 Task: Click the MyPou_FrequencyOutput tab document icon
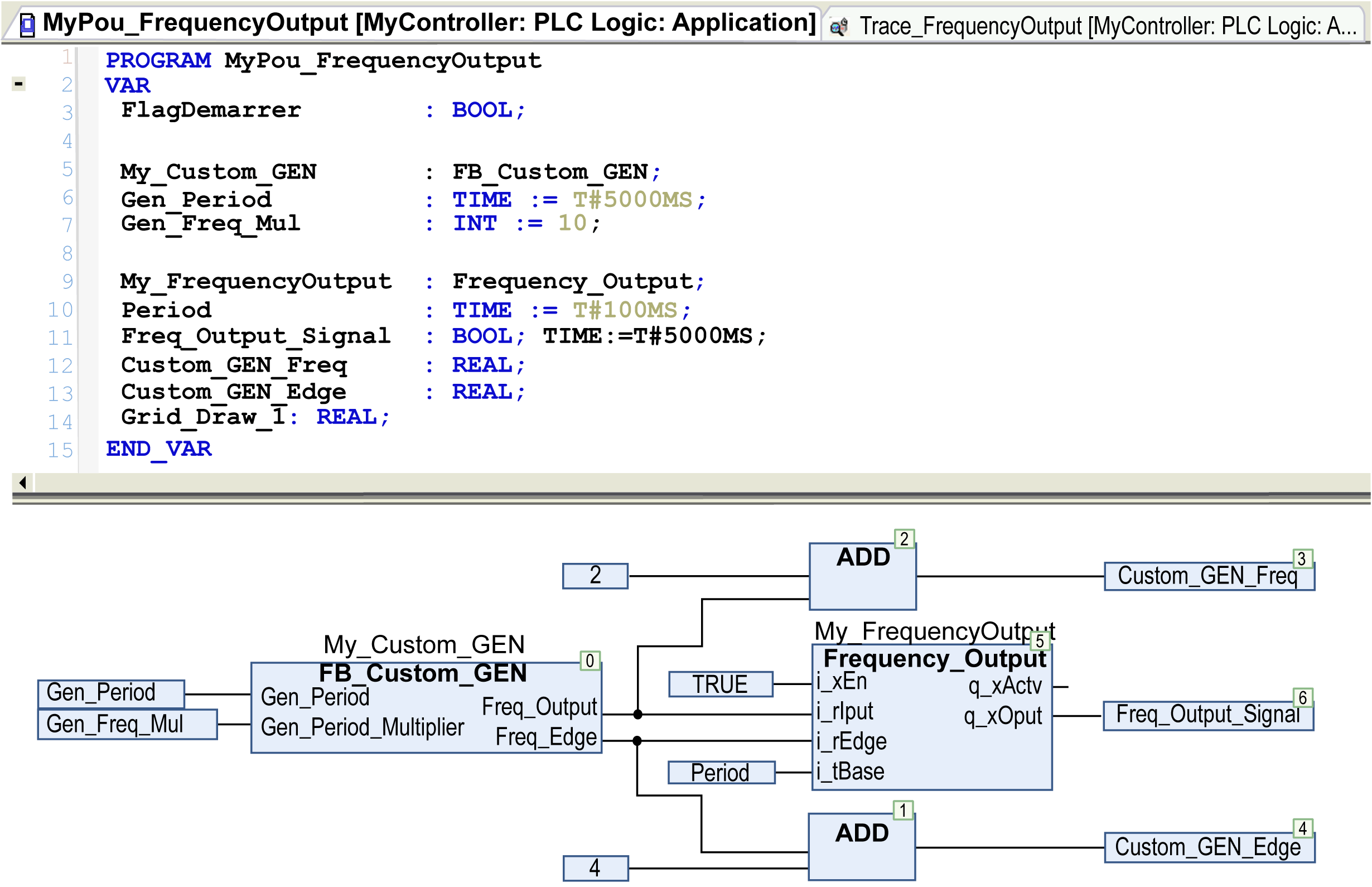27,25
